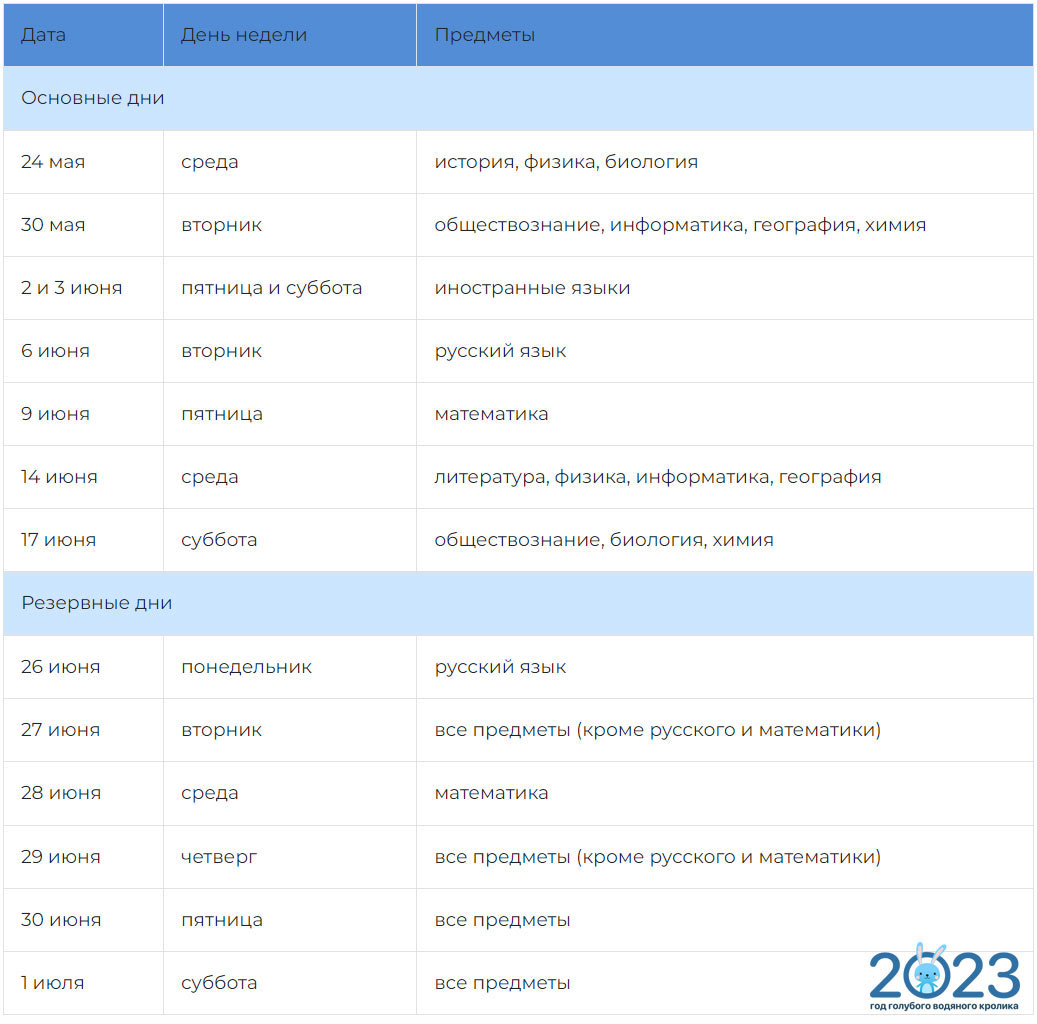Screen dimensions: 1037x1024
Task: Select the "Резервные дни" section row
Action: click(x=96, y=603)
